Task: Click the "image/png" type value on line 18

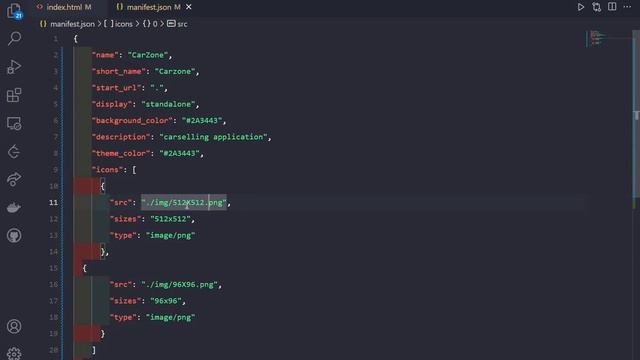Action: pyautogui.click(x=170, y=317)
